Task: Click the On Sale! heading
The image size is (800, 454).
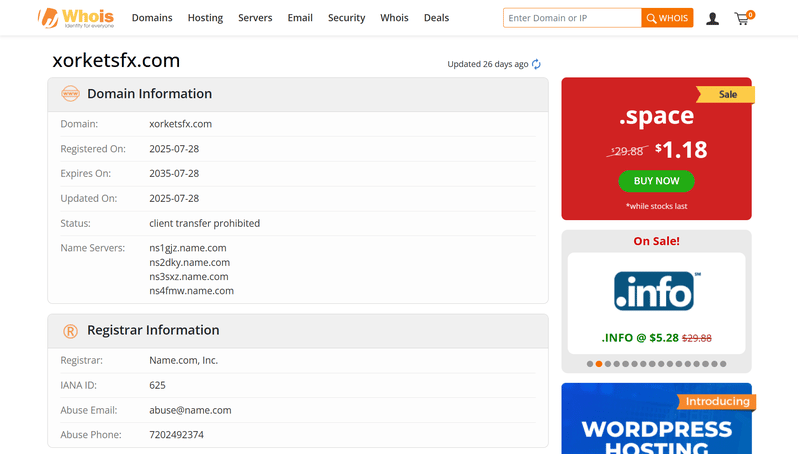Action: [656, 241]
